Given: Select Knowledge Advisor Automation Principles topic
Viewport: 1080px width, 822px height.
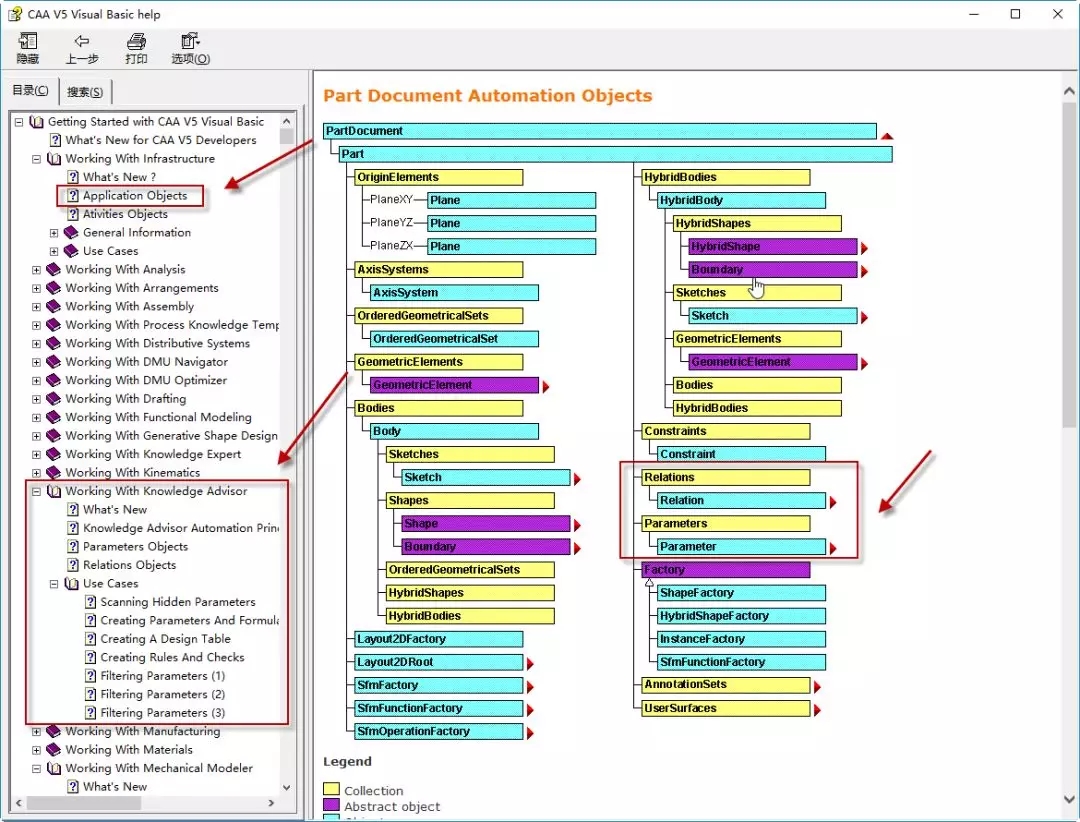Looking at the screenshot, I should click(x=180, y=528).
